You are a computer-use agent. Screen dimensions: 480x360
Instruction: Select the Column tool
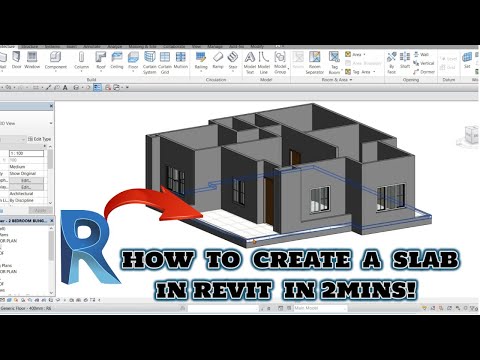click(x=81, y=61)
